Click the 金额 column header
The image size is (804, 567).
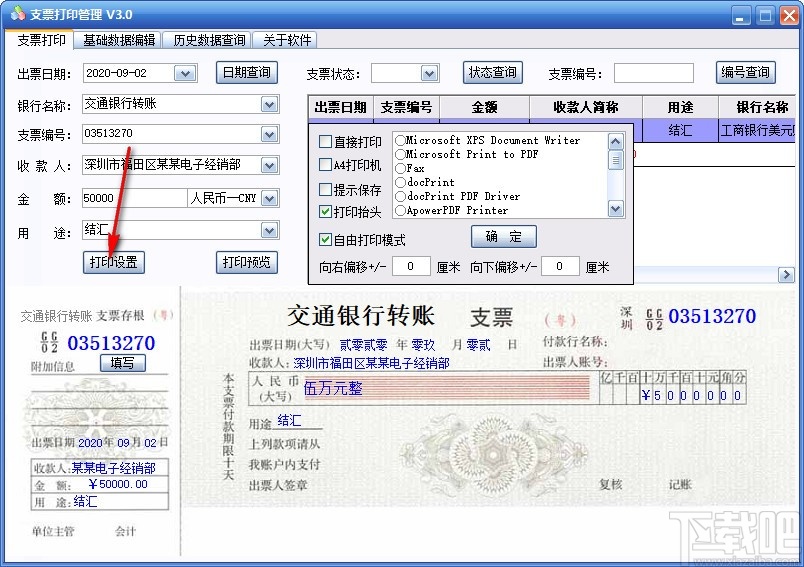coord(484,108)
